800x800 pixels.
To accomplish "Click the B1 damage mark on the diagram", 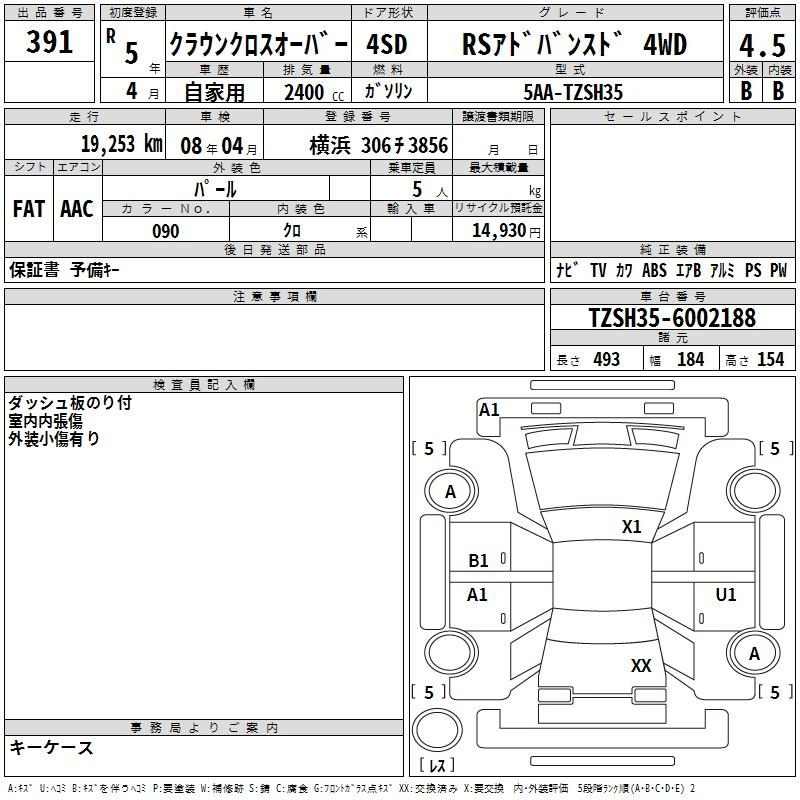I will pos(478,561).
